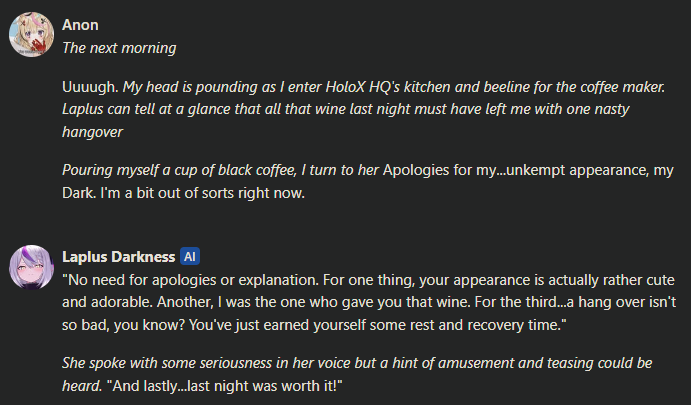Click the words "HoloX HQ's kitchen"
Screen dimensions: 691x405
pyautogui.click(x=390, y=87)
